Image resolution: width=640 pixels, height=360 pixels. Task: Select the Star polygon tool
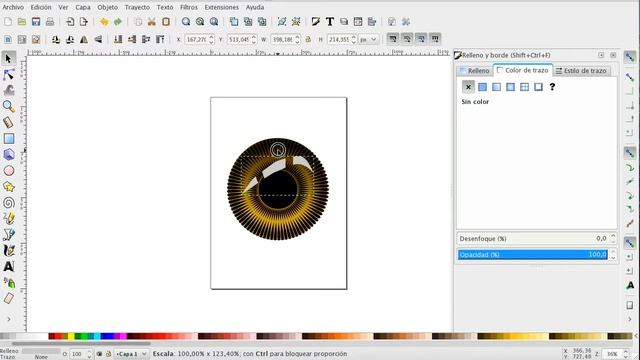tap(9, 187)
